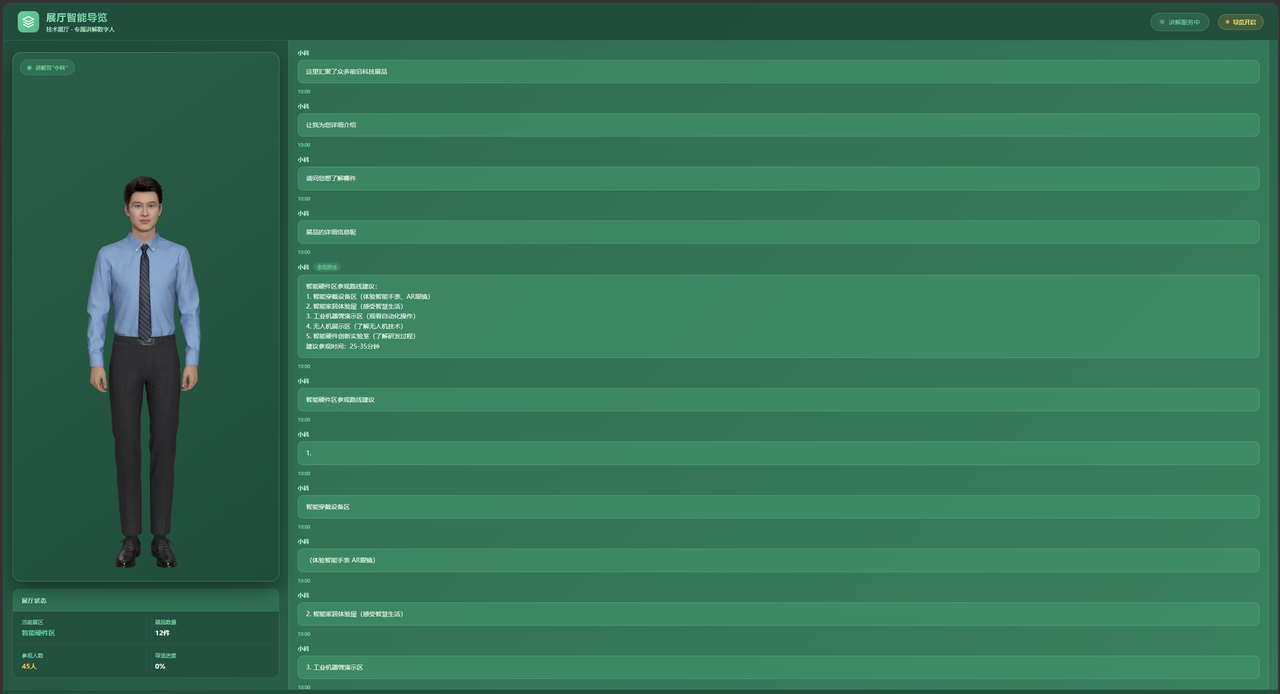The height and width of the screenshot is (694, 1280).
Task: Click the 建议参观时间: 25-35分钟 line
Action: pyautogui.click(x=343, y=346)
